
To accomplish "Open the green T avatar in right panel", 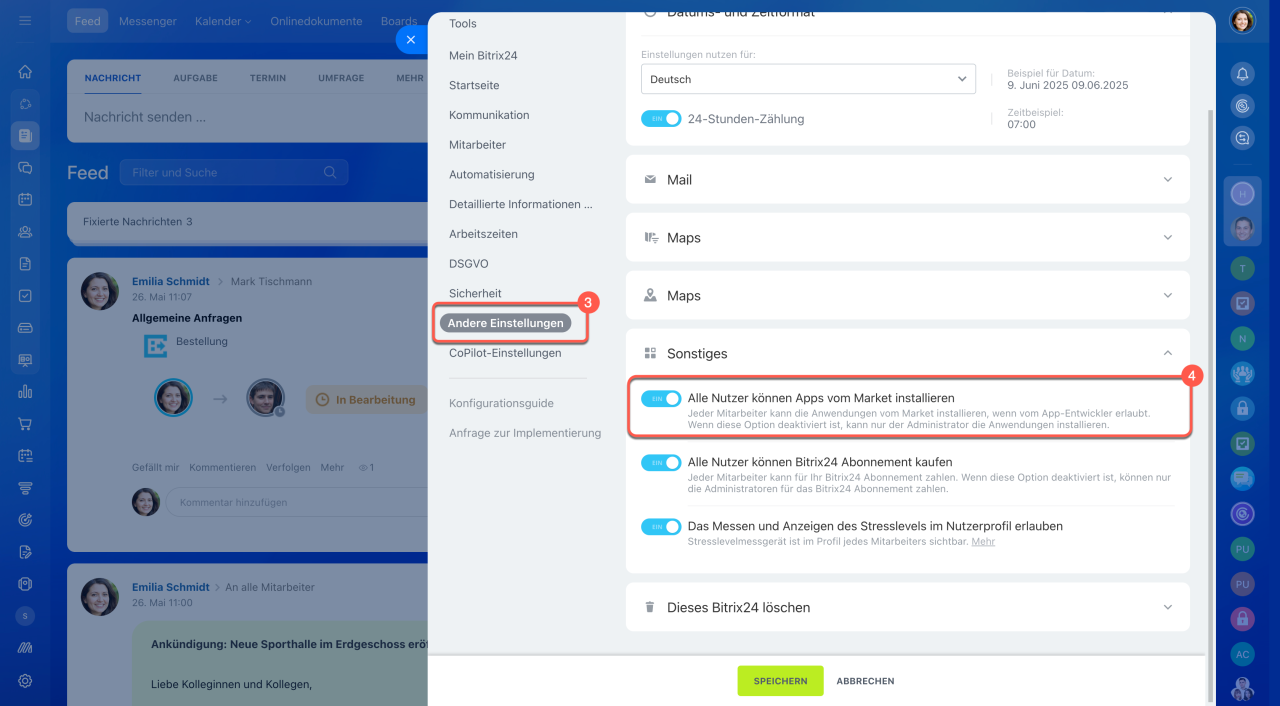I will (x=1242, y=268).
